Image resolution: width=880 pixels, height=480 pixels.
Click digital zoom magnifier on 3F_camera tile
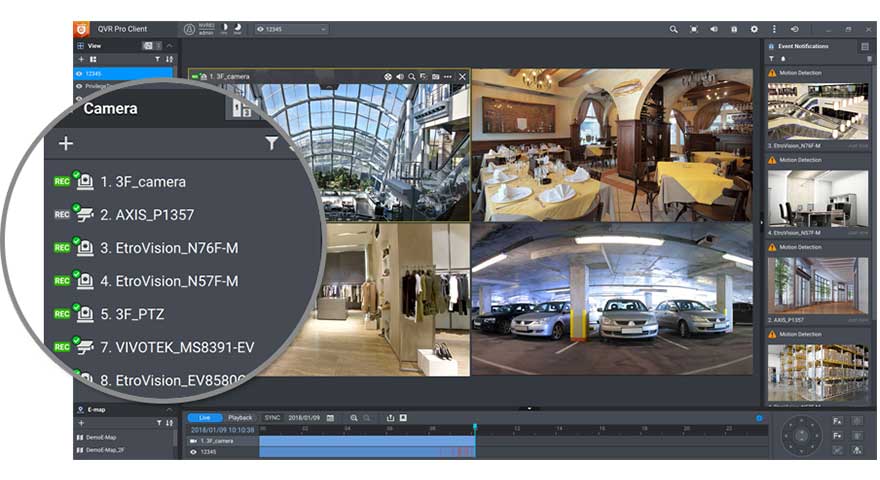click(411, 76)
